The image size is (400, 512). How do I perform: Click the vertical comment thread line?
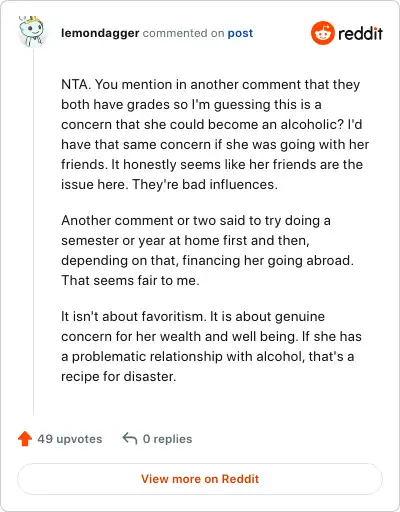point(33,232)
